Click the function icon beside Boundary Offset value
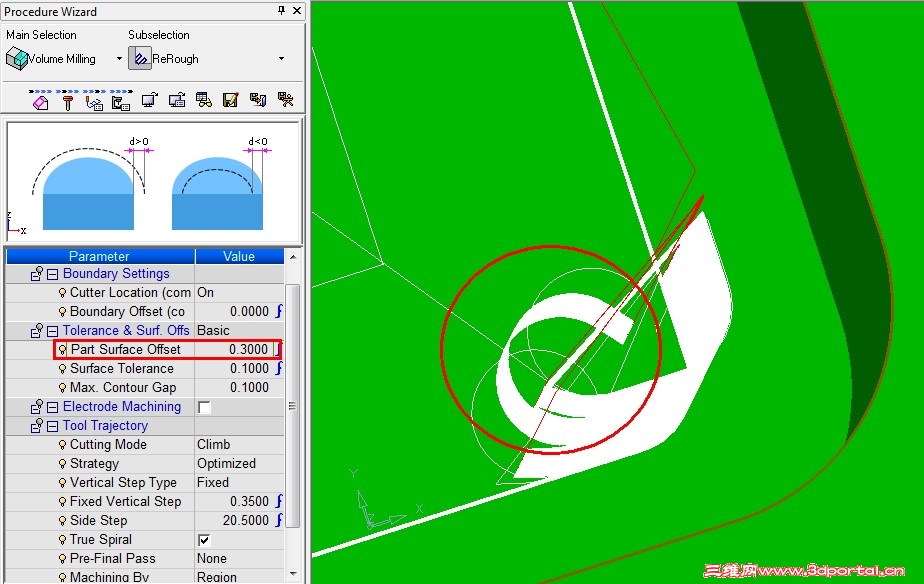 279,311
